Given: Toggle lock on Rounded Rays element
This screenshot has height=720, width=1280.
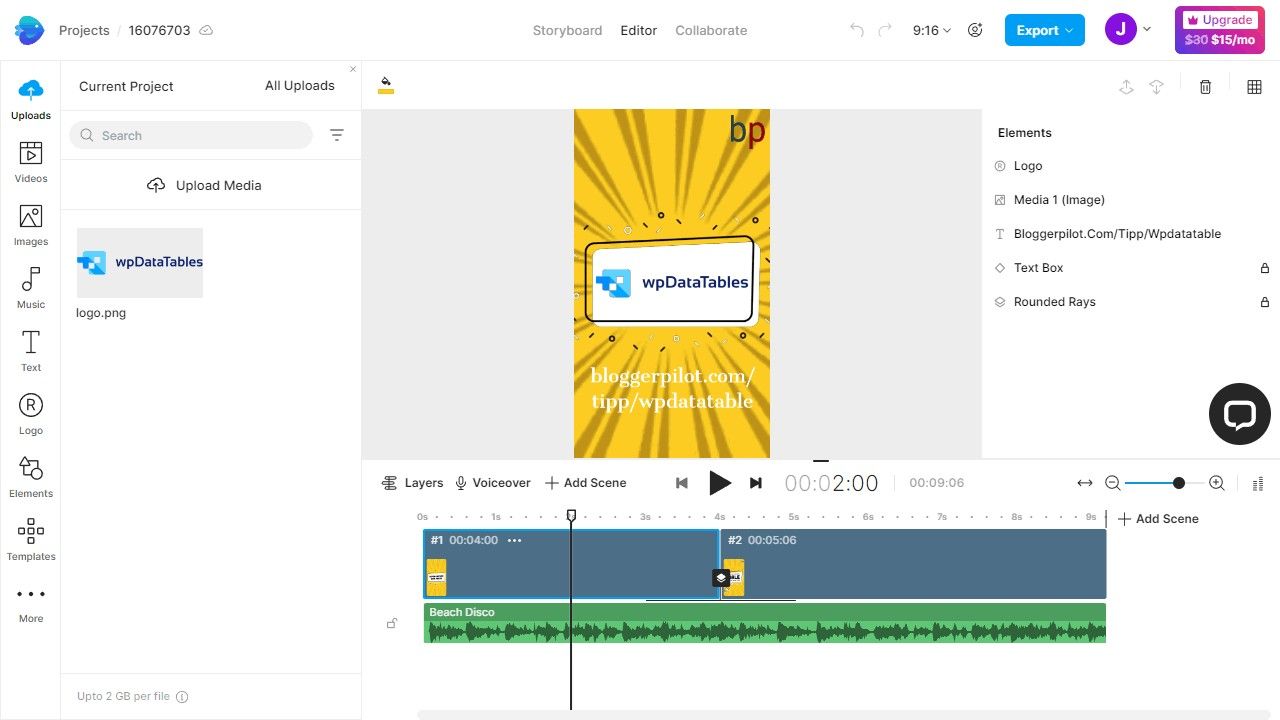Looking at the screenshot, I should [x=1264, y=302].
